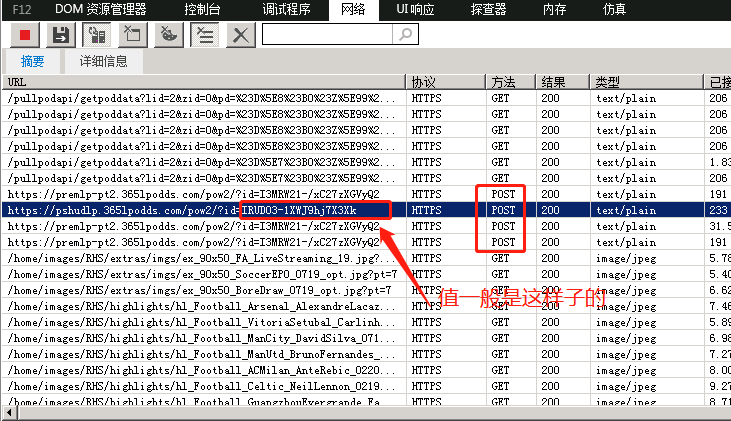
Task: Toggle the always refresh from server icon
Action: pyautogui.click(x=96, y=35)
